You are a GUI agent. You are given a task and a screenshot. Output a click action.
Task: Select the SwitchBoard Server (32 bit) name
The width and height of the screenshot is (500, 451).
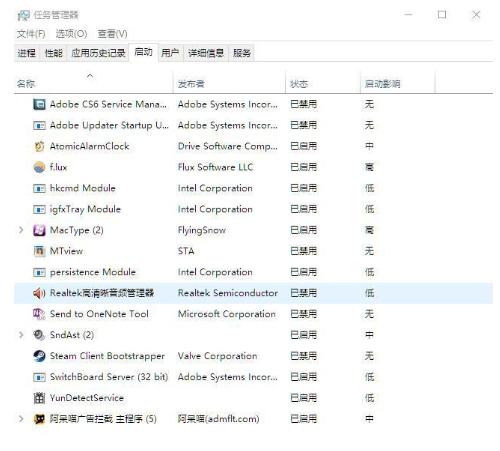click(x=109, y=377)
